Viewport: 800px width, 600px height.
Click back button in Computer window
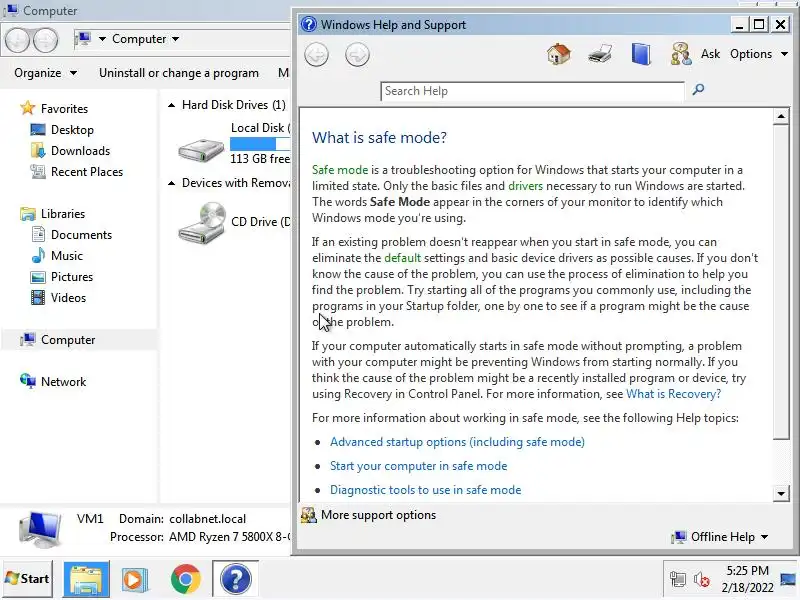17,39
